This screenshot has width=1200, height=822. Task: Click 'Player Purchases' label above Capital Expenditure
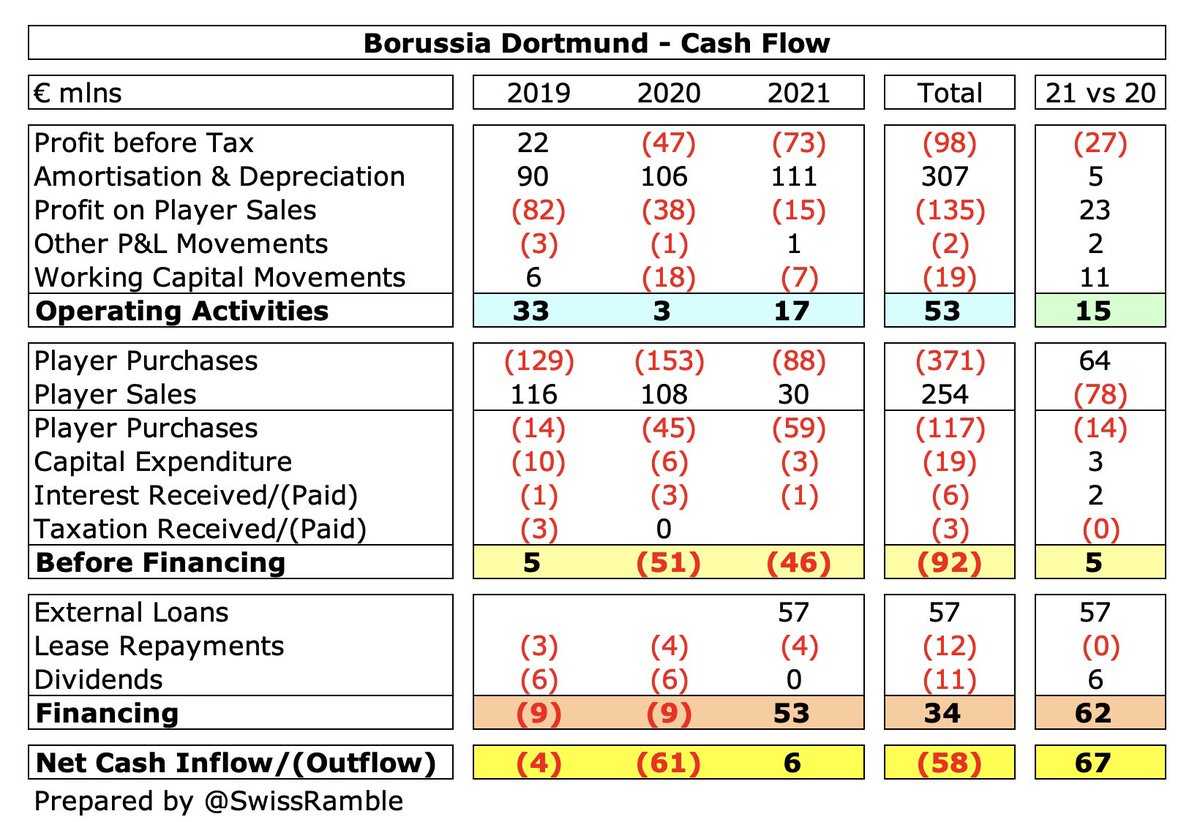146,428
